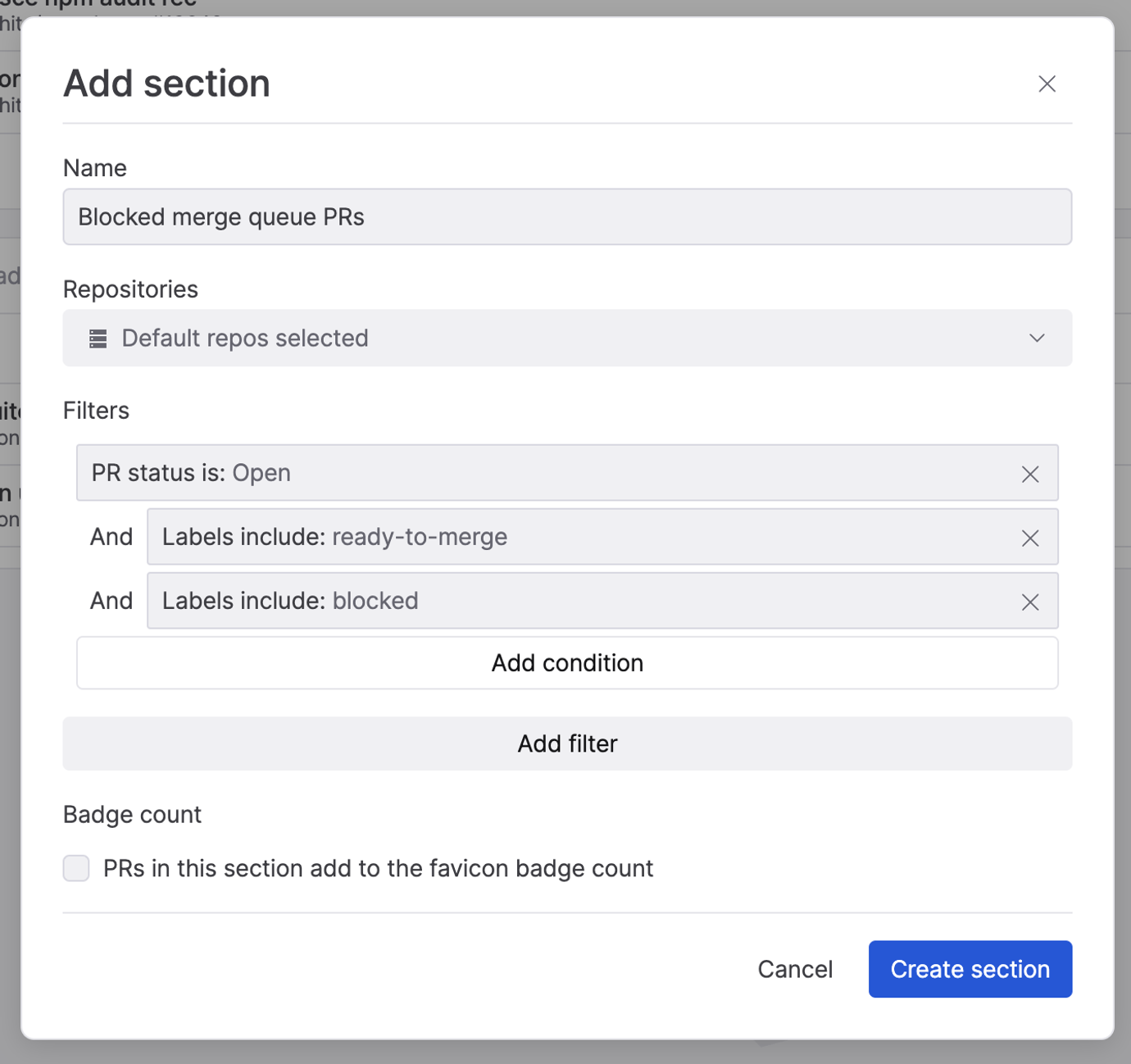Click the Name label
Viewport: 1131px width, 1064px height.
pyautogui.click(x=95, y=168)
